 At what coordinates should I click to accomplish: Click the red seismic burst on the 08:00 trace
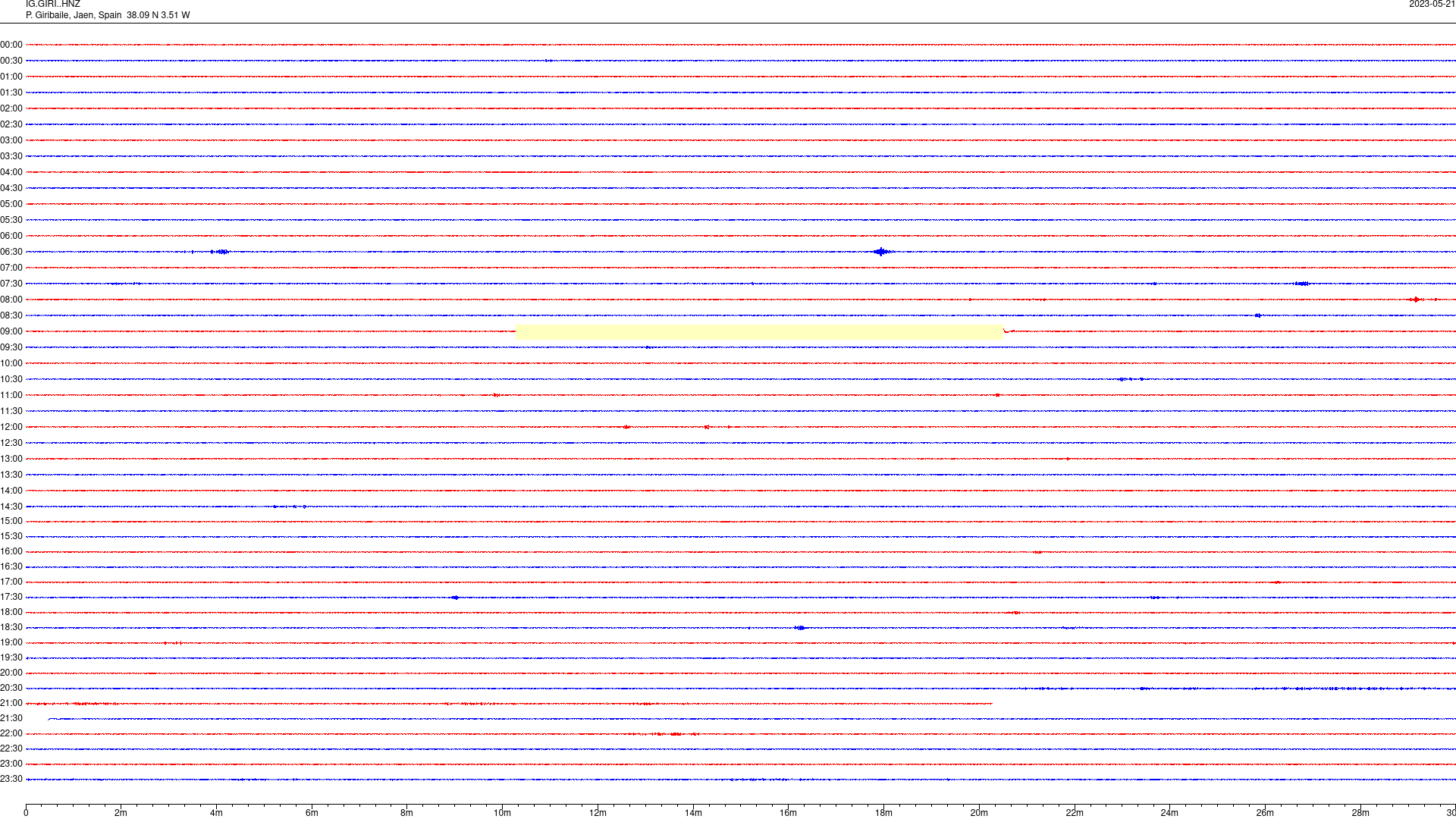(1416, 300)
